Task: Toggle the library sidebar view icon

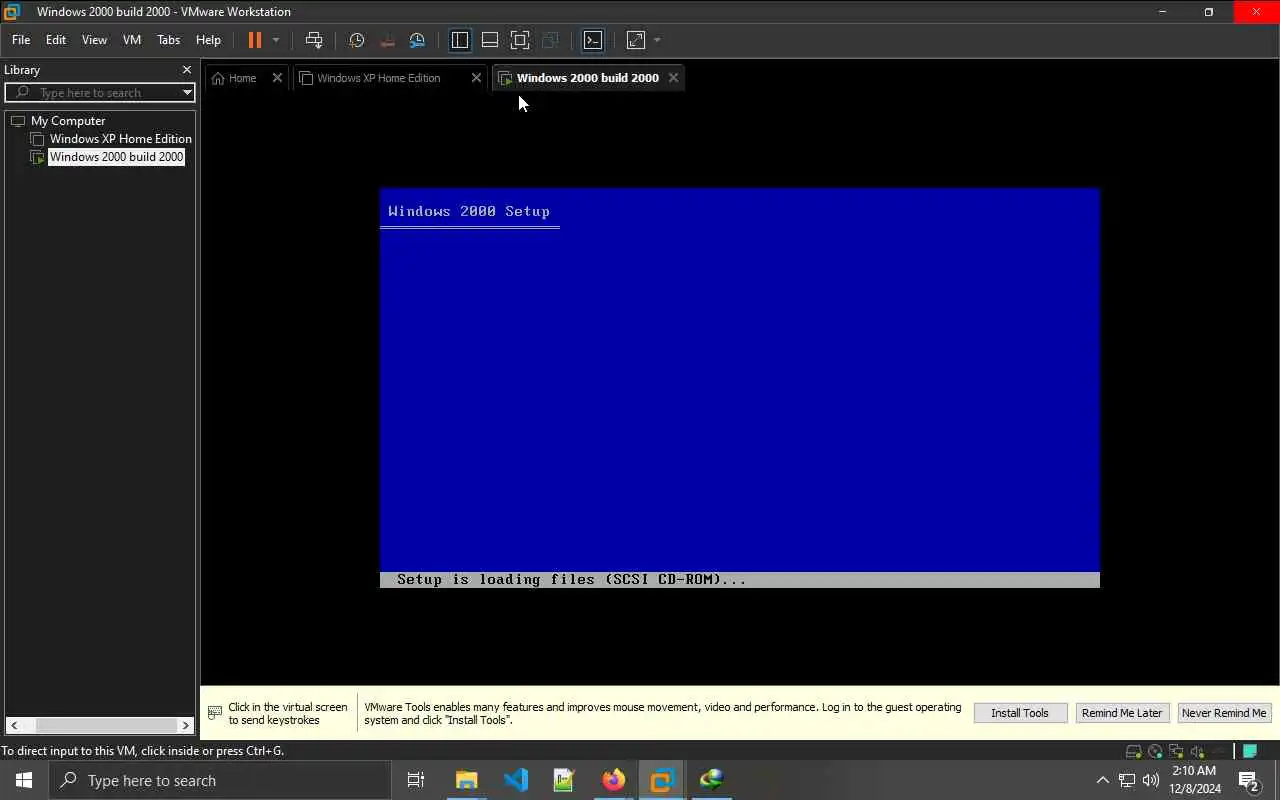Action: coord(460,40)
